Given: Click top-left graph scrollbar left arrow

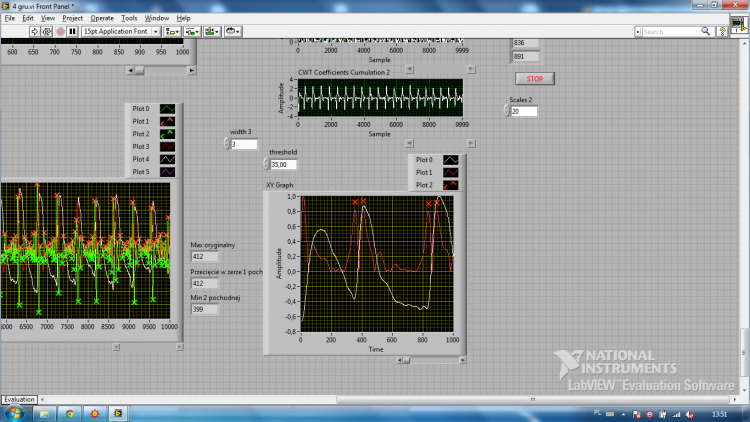Looking at the screenshot, I should pos(130,70).
